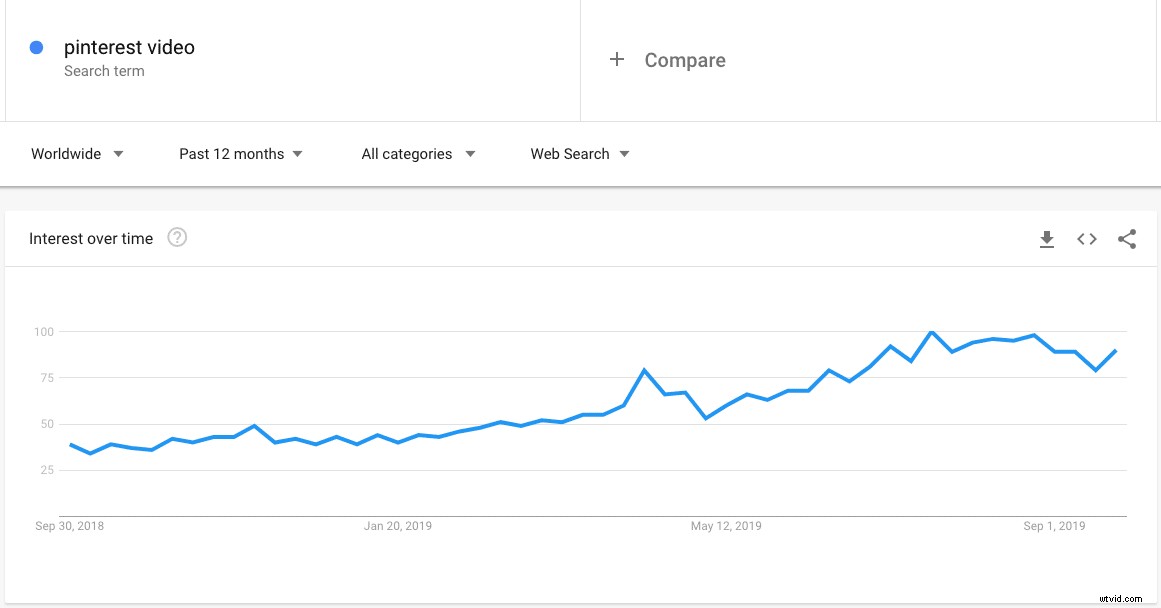The height and width of the screenshot is (608, 1161).
Task: Open the embed code icon
Action: (1086, 239)
